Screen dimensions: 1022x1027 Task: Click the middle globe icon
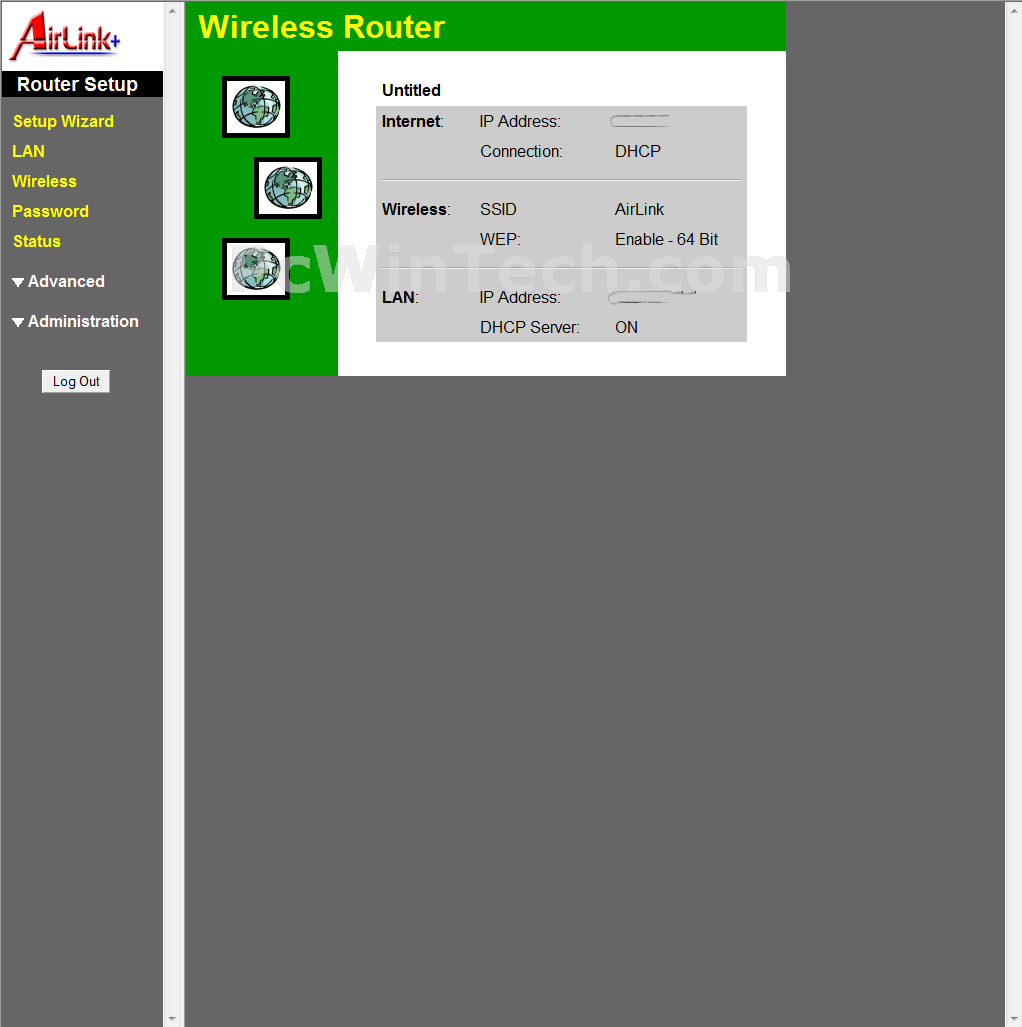coord(288,188)
